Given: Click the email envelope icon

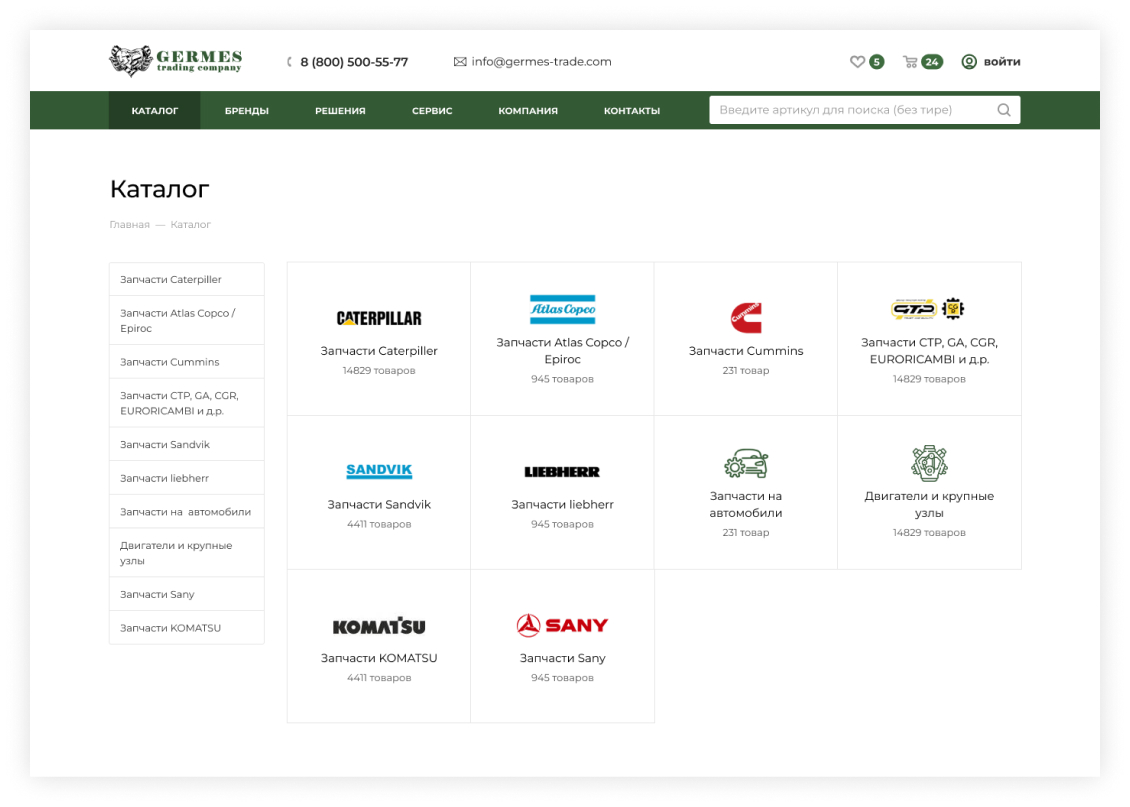Looking at the screenshot, I should click(x=460, y=62).
